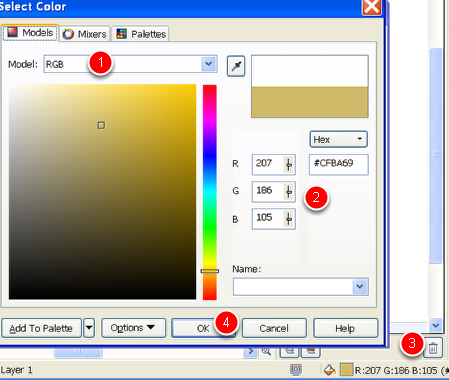
Task: Click the status bar color proofing icon
Action: 296,369
